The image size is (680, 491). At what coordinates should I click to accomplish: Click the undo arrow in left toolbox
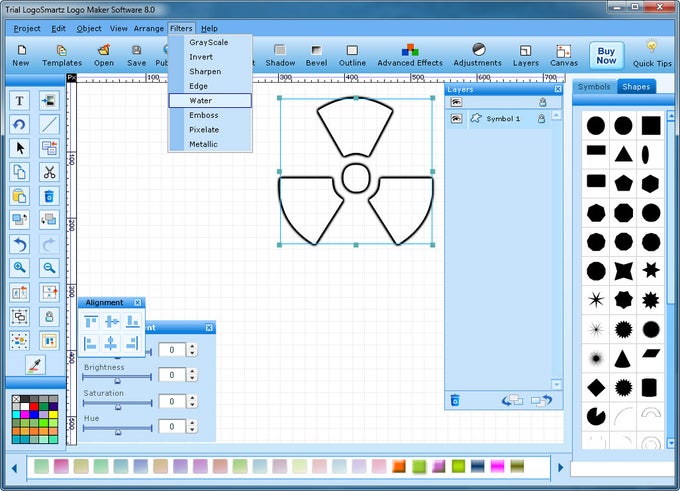[x=20, y=245]
